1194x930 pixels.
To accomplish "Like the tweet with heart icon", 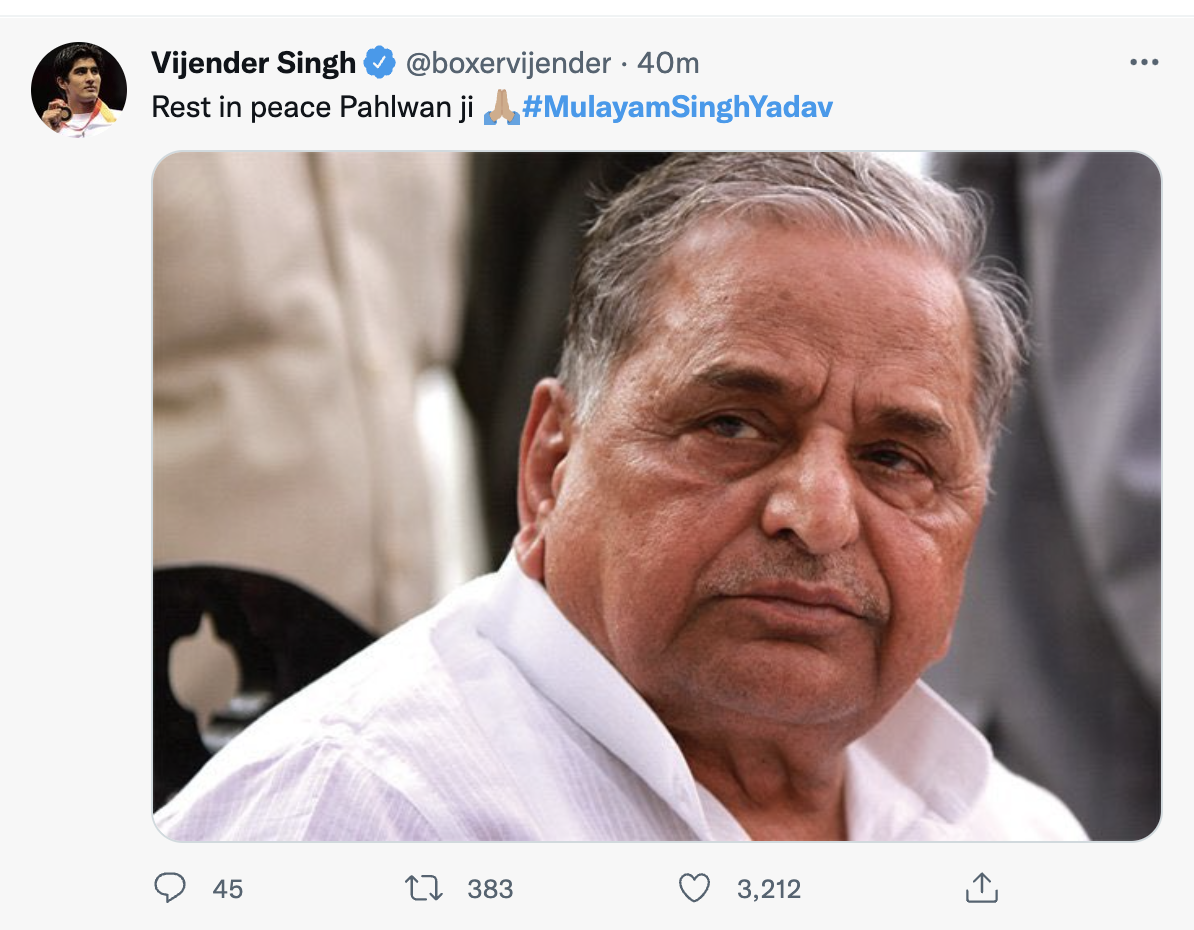I will click(694, 888).
